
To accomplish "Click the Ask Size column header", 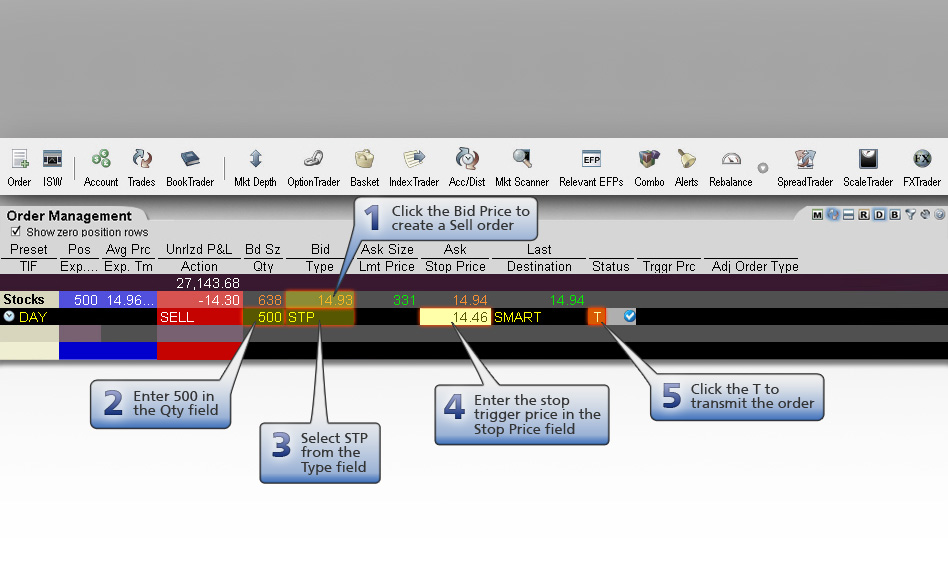I will [387, 249].
